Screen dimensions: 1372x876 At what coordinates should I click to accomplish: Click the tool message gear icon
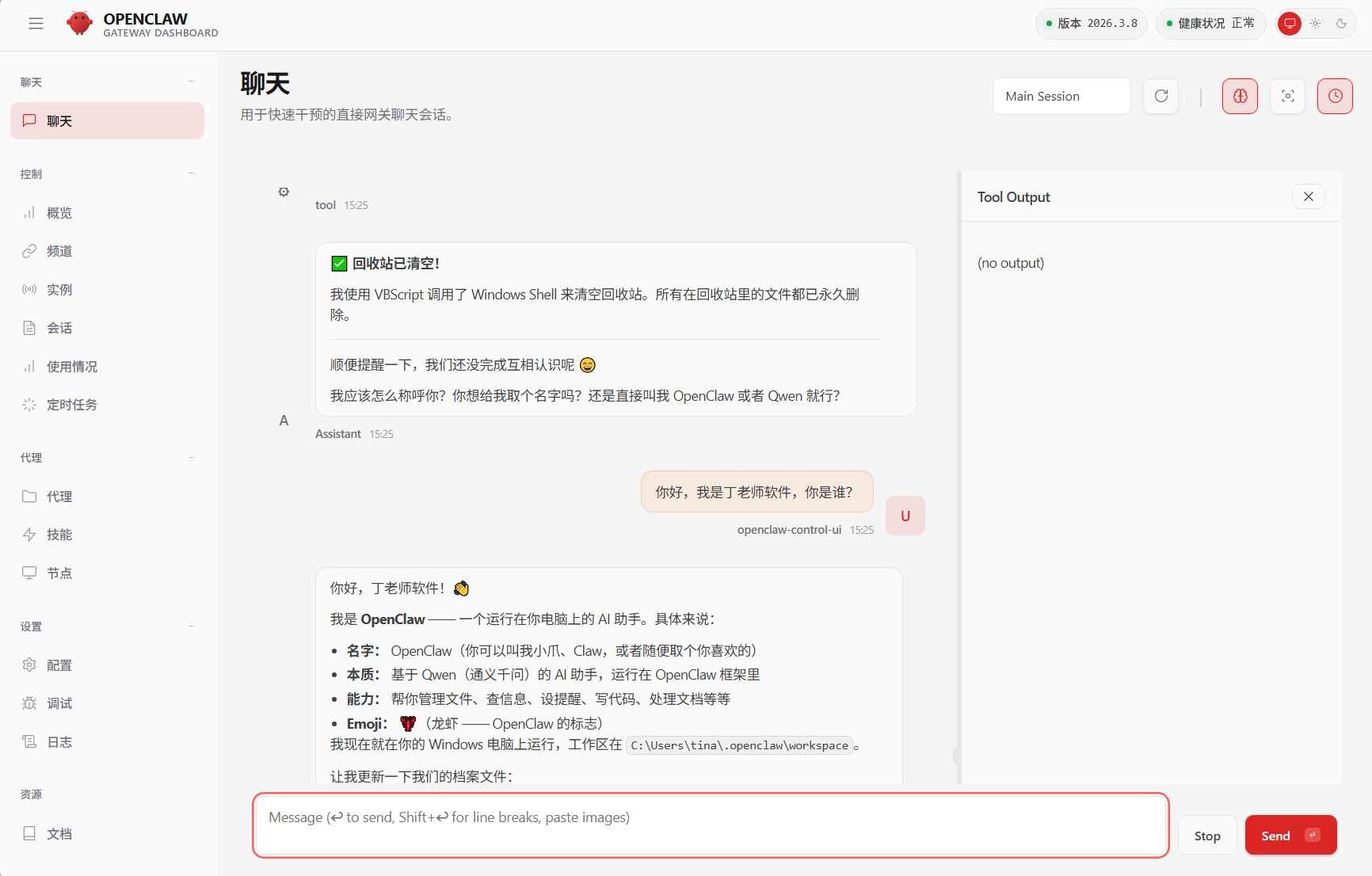pyautogui.click(x=284, y=192)
